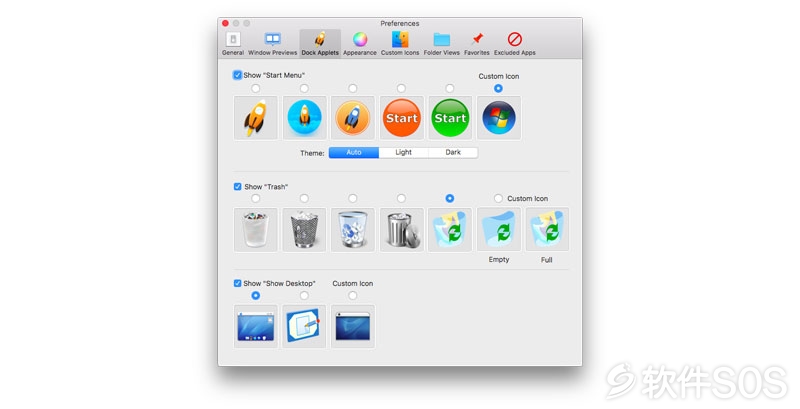
Task: Select radio above orange Start button icon
Action: coord(402,88)
